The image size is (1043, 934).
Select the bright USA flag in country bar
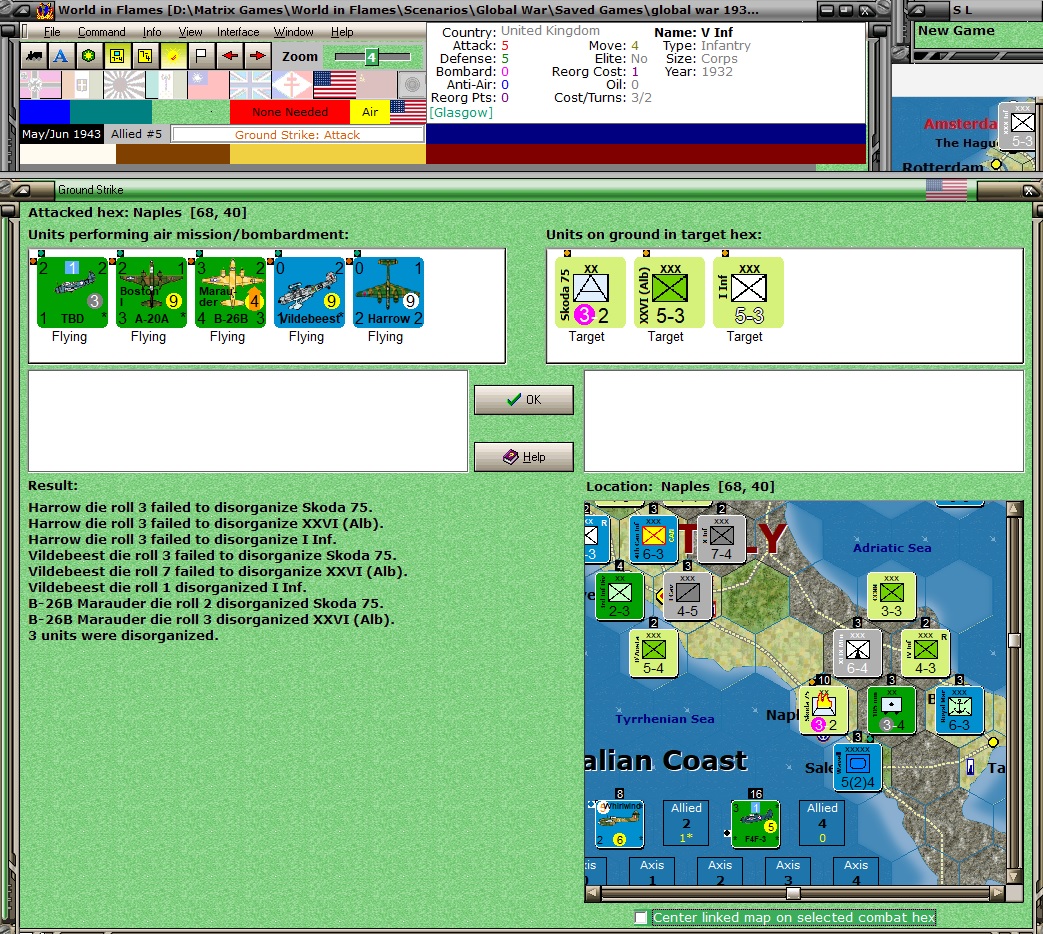(x=335, y=85)
